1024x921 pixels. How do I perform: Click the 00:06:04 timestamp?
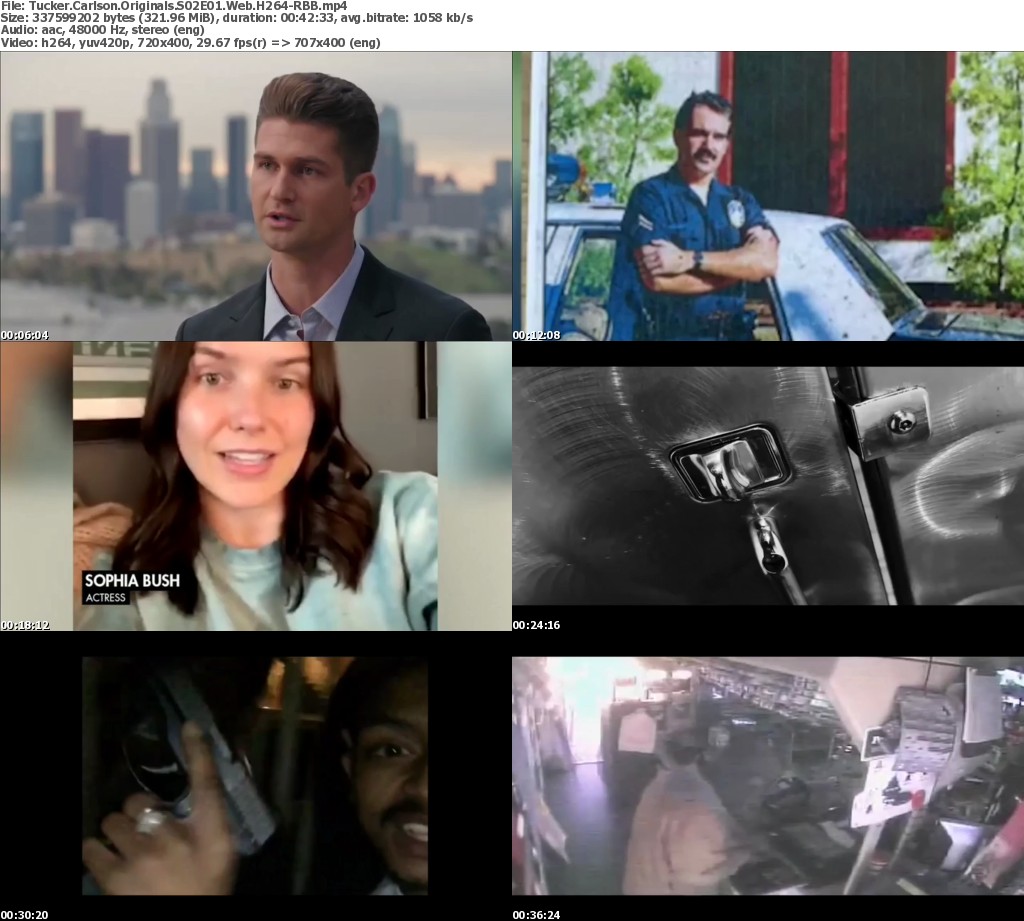coord(24,335)
